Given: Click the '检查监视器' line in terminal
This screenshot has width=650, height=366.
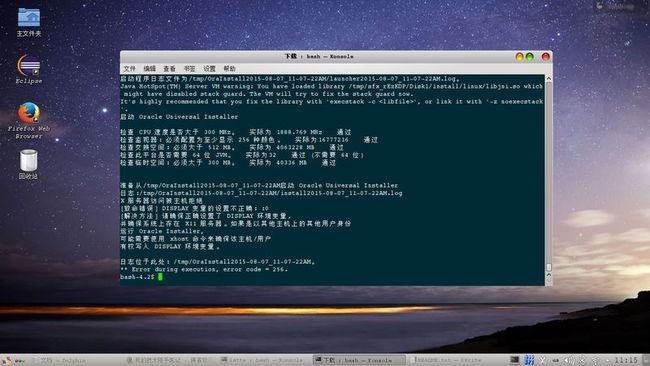Looking at the screenshot, I should (249, 140).
